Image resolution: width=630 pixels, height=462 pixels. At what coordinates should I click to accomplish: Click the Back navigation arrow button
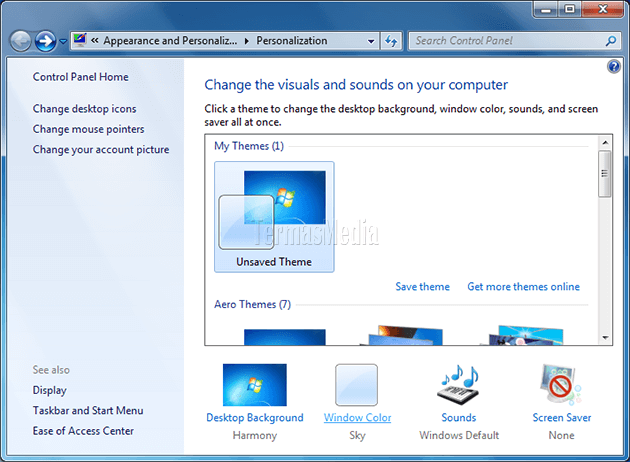click(x=20, y=41)
